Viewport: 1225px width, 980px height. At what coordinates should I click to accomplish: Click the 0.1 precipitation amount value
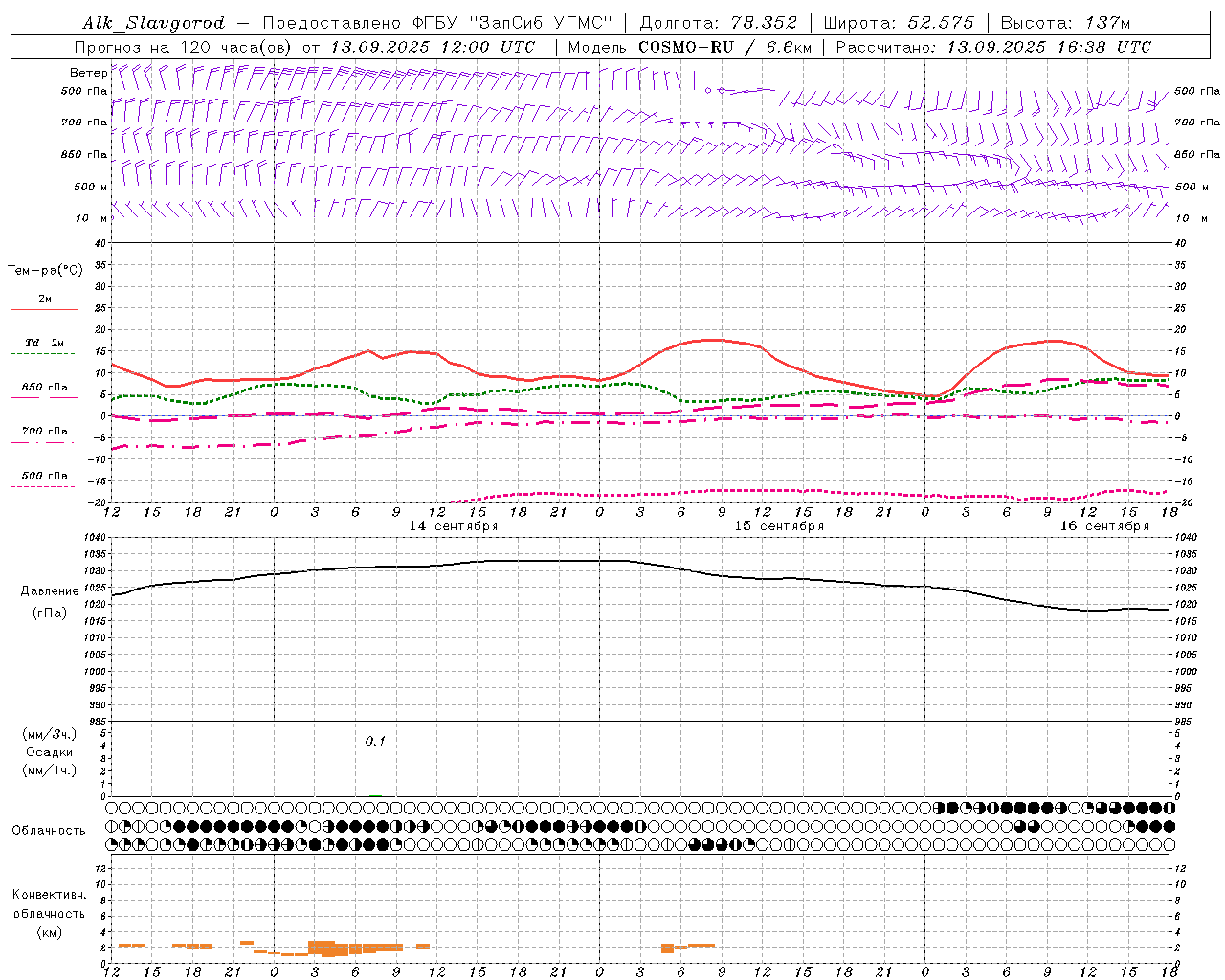click(375, 741)
